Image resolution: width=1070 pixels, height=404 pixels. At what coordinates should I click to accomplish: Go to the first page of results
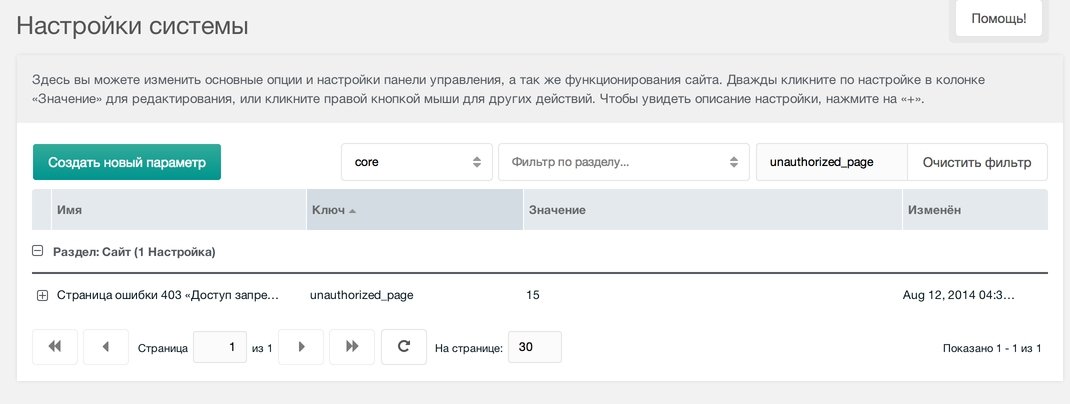pyautogui.click(x=55, y=347)
